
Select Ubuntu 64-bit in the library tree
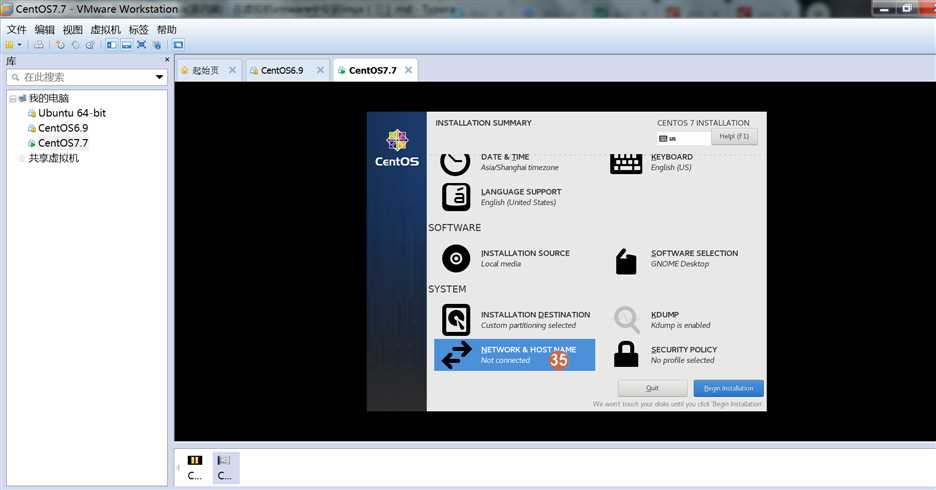72,113
